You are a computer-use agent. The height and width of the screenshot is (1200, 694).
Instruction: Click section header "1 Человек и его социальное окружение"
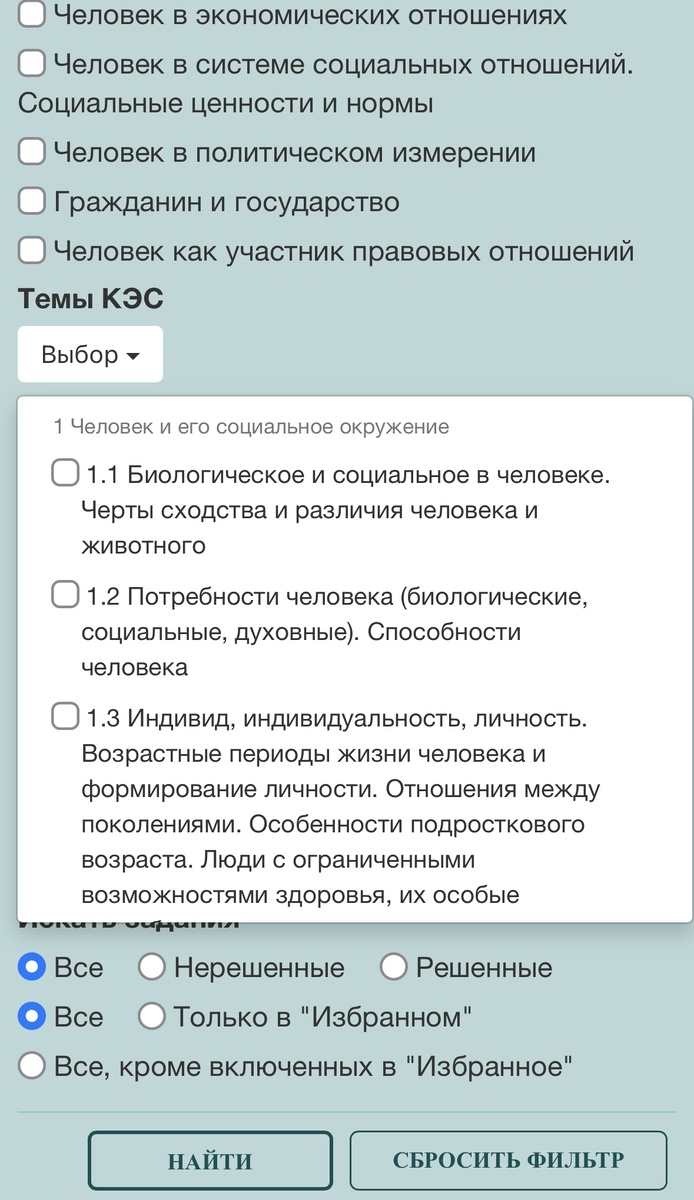click(x=253, y=426)
